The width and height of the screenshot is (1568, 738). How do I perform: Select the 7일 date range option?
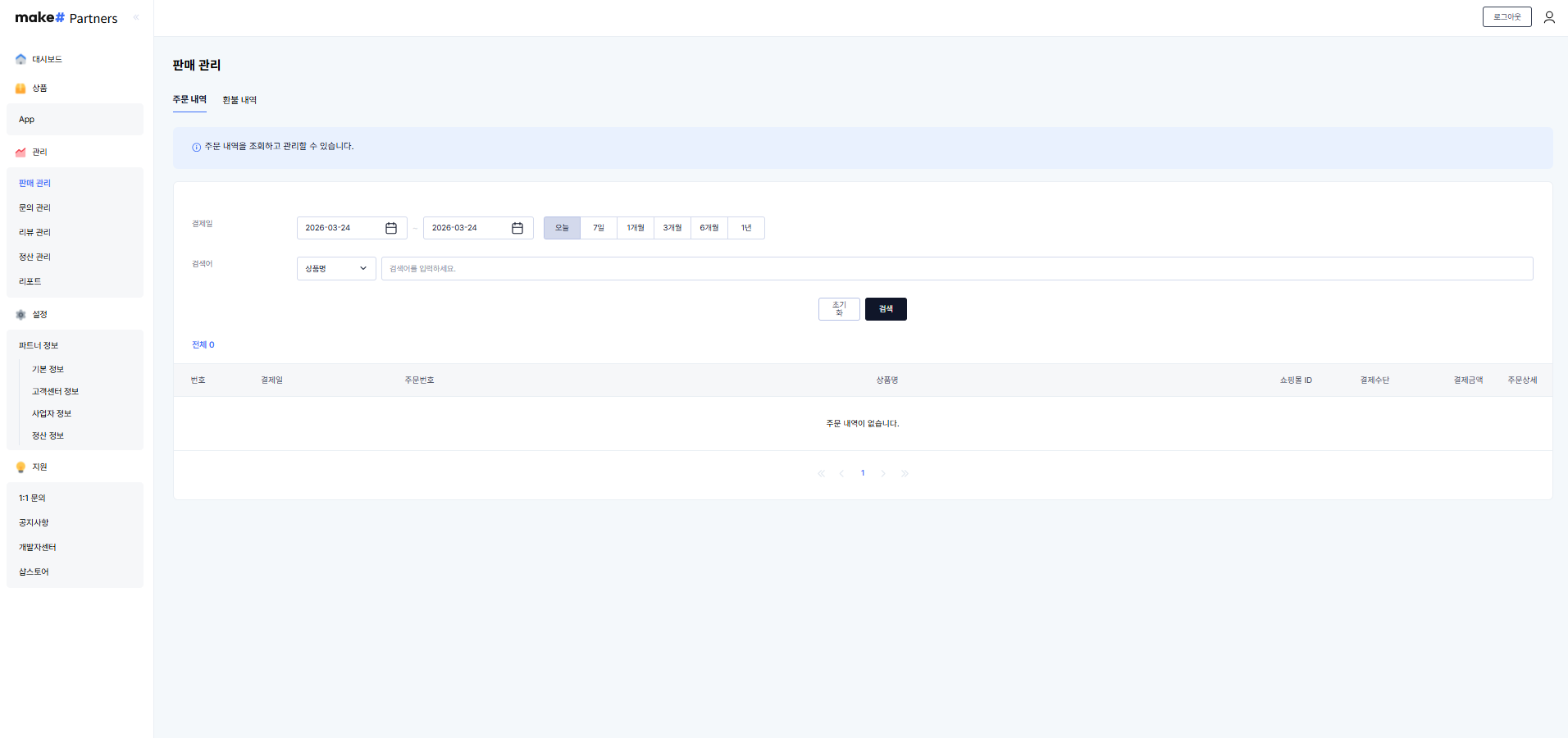[x=599, y=228]
